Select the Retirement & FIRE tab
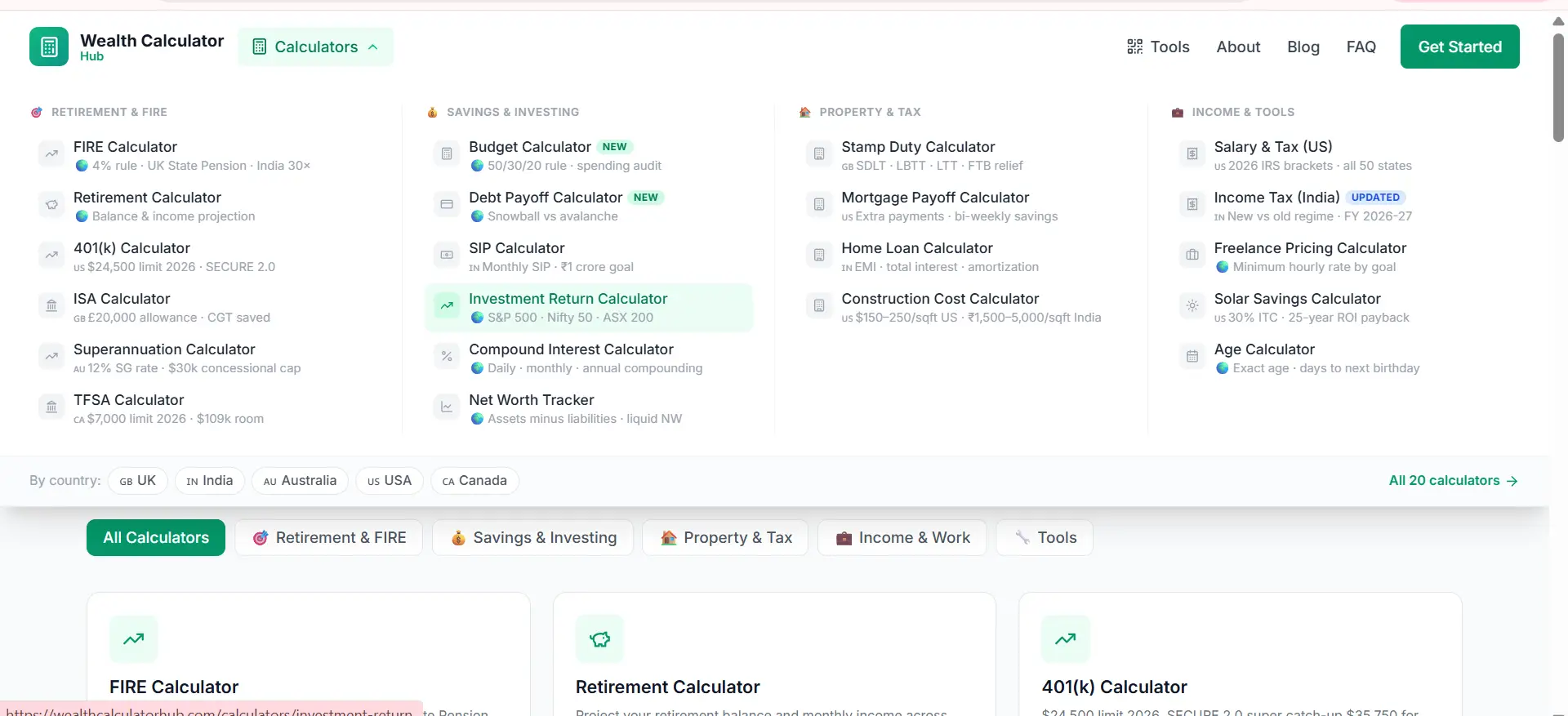The image size is (1568, 716). click(329, 538)
